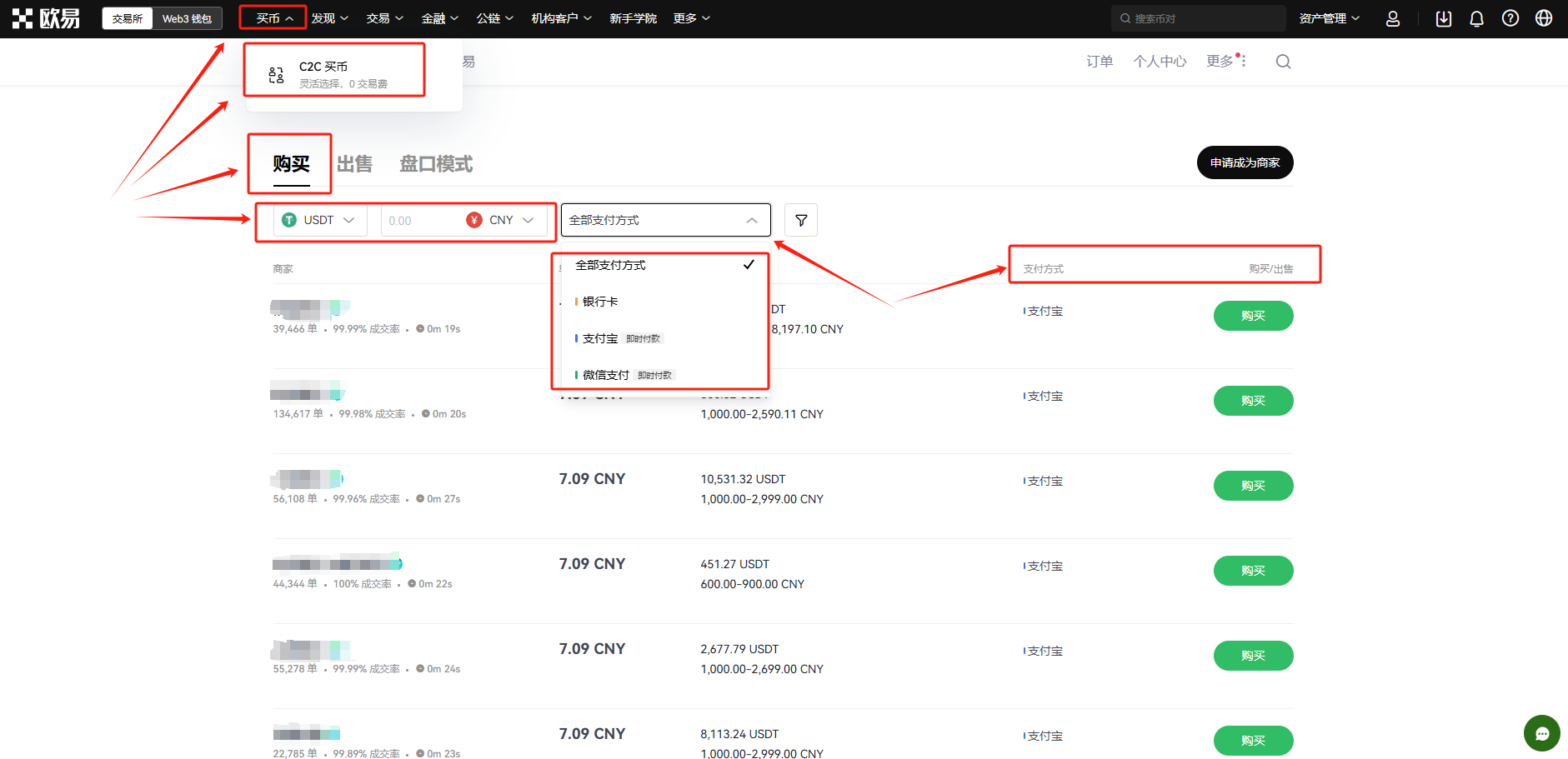The image size is (1568, 759).
Task: Click the USDT coin icon
Action: pyautogui.click(x=289, y=220)
